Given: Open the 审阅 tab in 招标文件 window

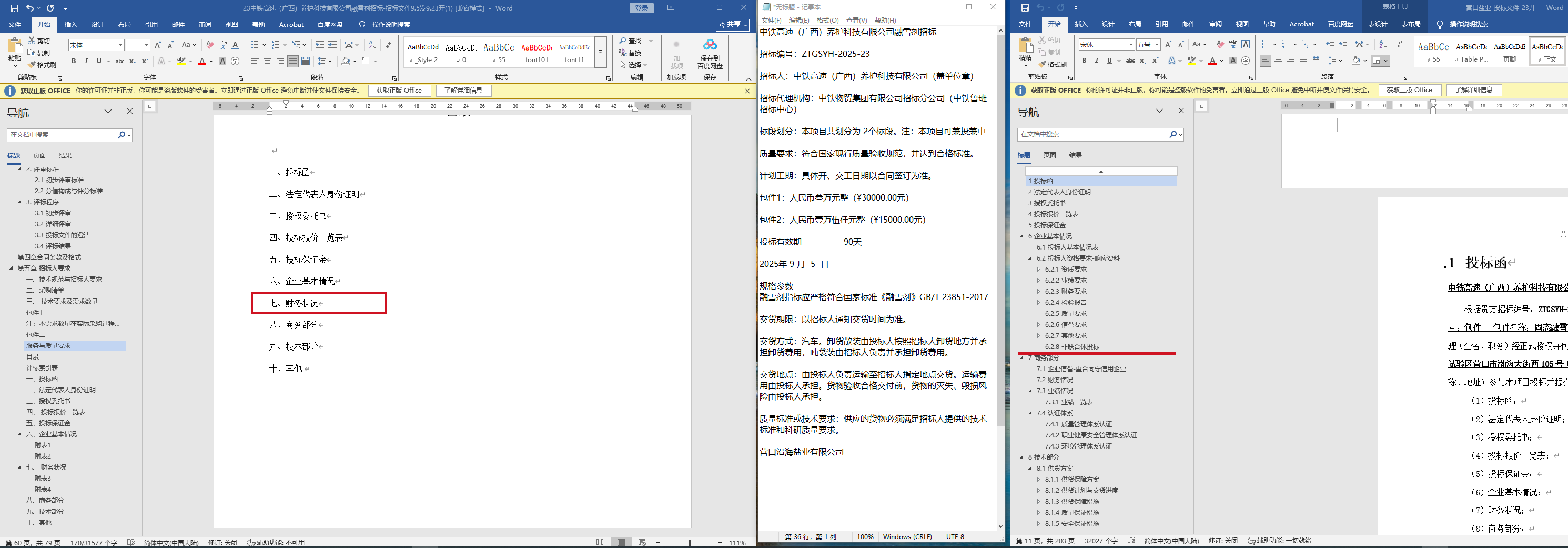Looking at the screenshot, I should 205,24.
